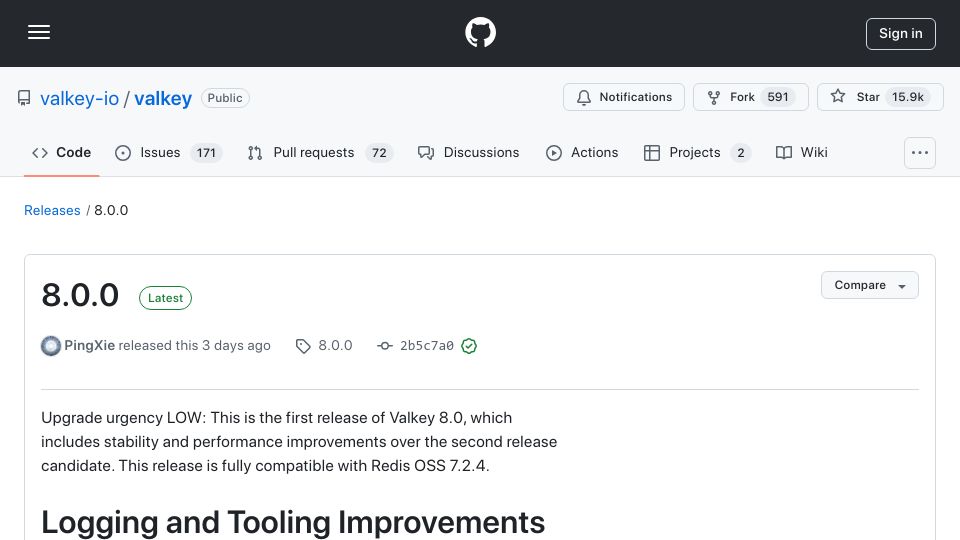Open the Pull requests tab

[x=320, y=152]
